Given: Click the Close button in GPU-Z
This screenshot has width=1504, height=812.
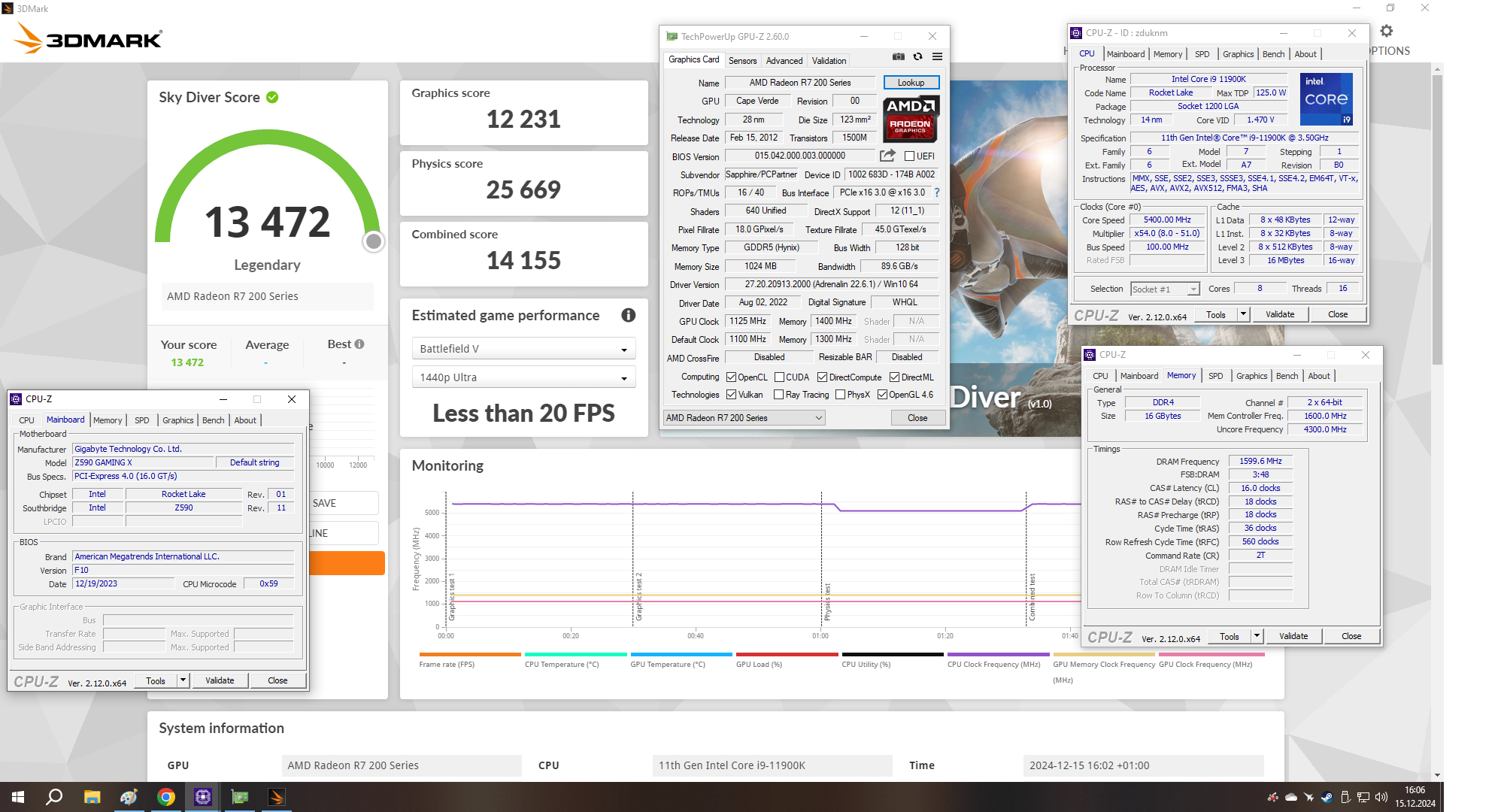Looking at the screenshot, I should 917,418.
